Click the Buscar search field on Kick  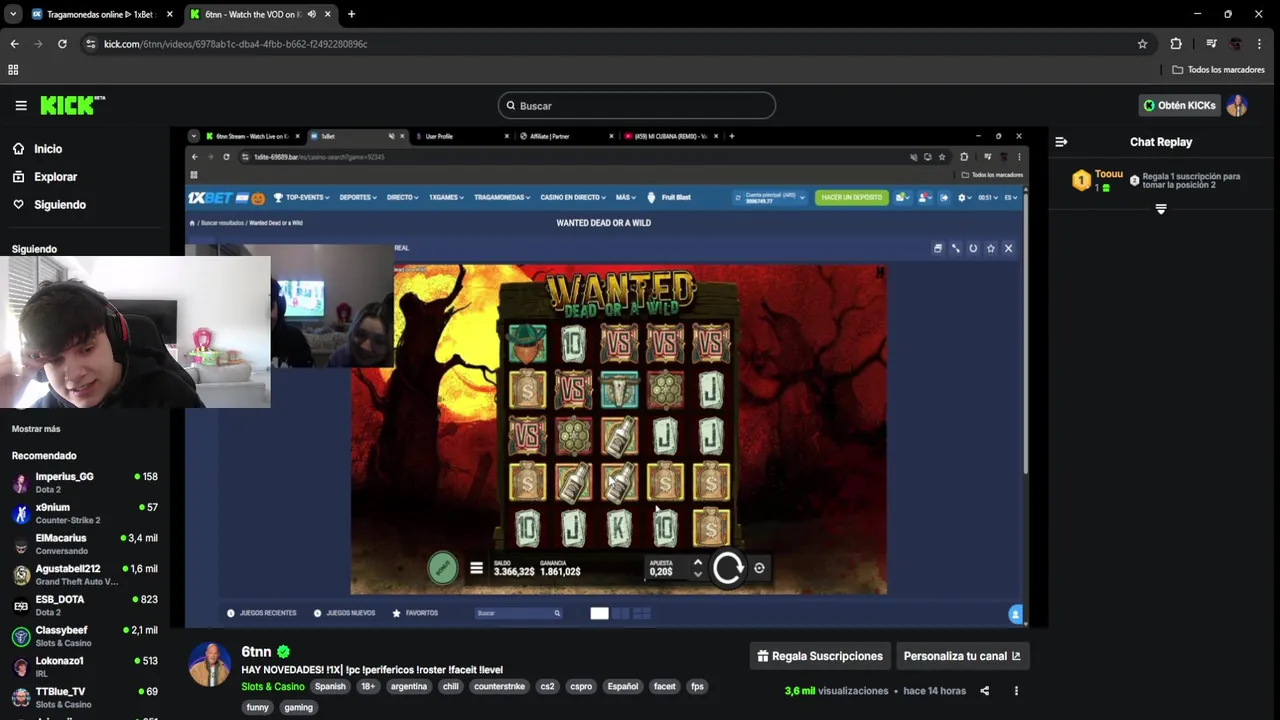click(x=637, y=105)
